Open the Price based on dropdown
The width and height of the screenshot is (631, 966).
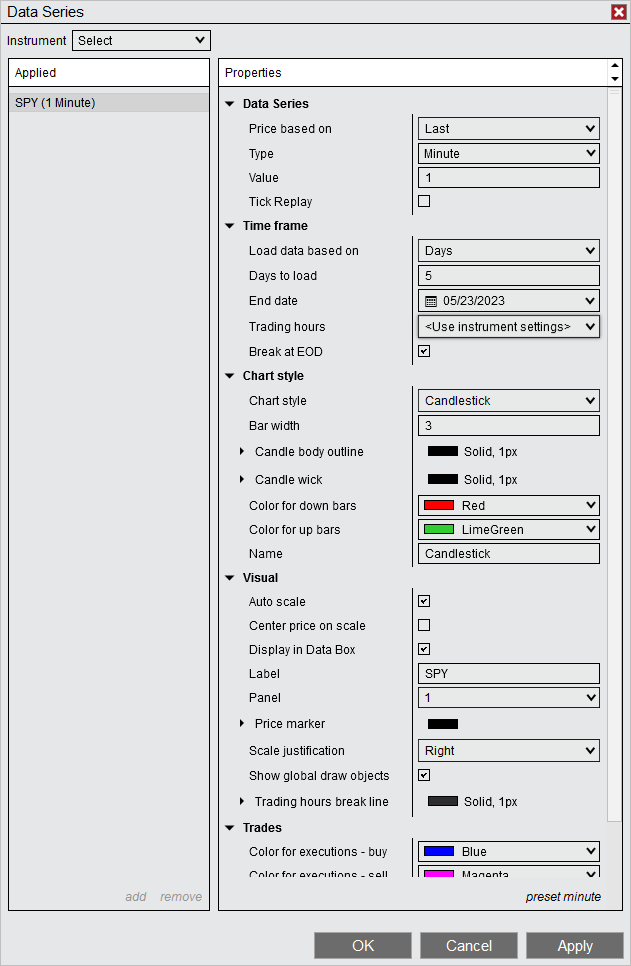coord(508,129)
